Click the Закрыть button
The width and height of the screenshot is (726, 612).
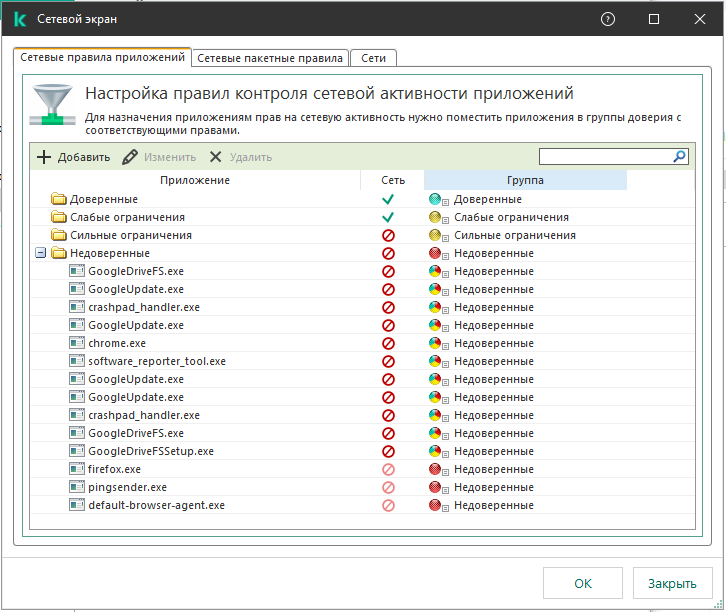pos(671,584)
